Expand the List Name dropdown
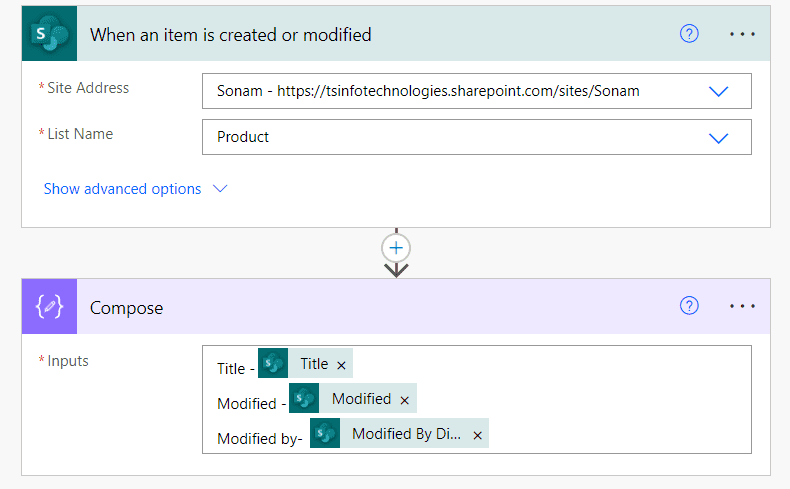 click(718, 137)
